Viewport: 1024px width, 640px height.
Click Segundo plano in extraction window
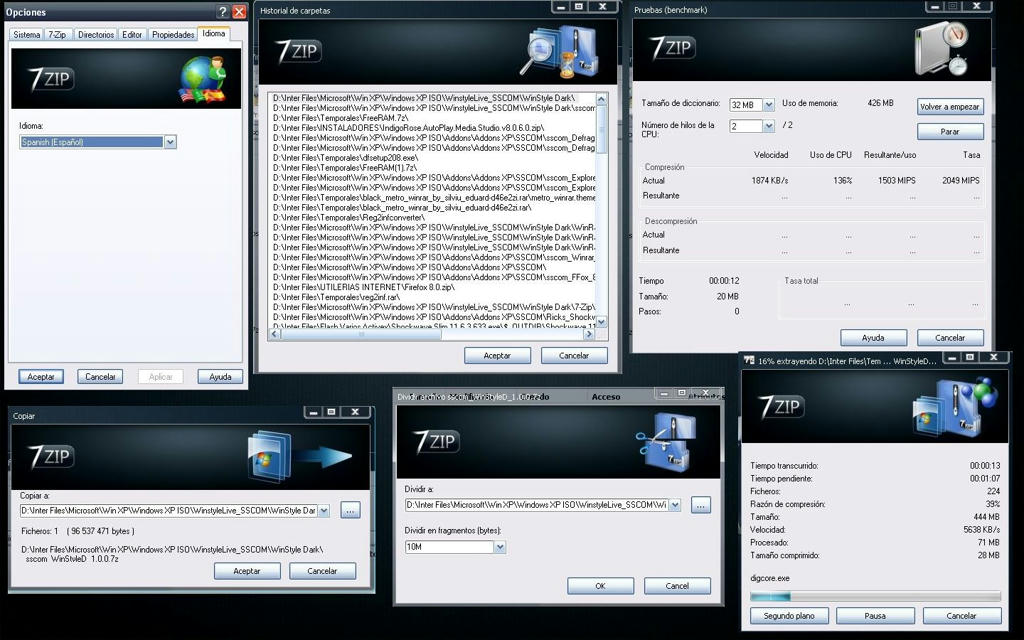[x=789, y=615]
